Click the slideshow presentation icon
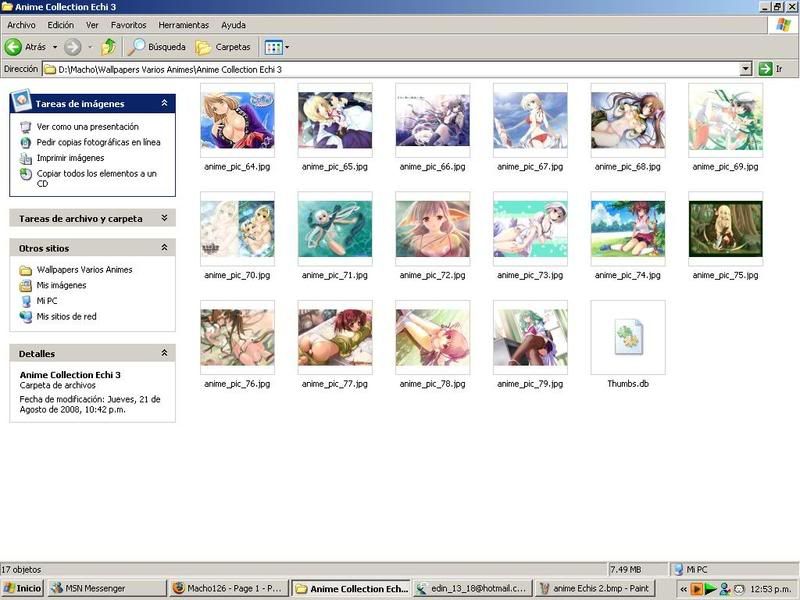Viewport: 800px width, 600px height. click(26, 127)
